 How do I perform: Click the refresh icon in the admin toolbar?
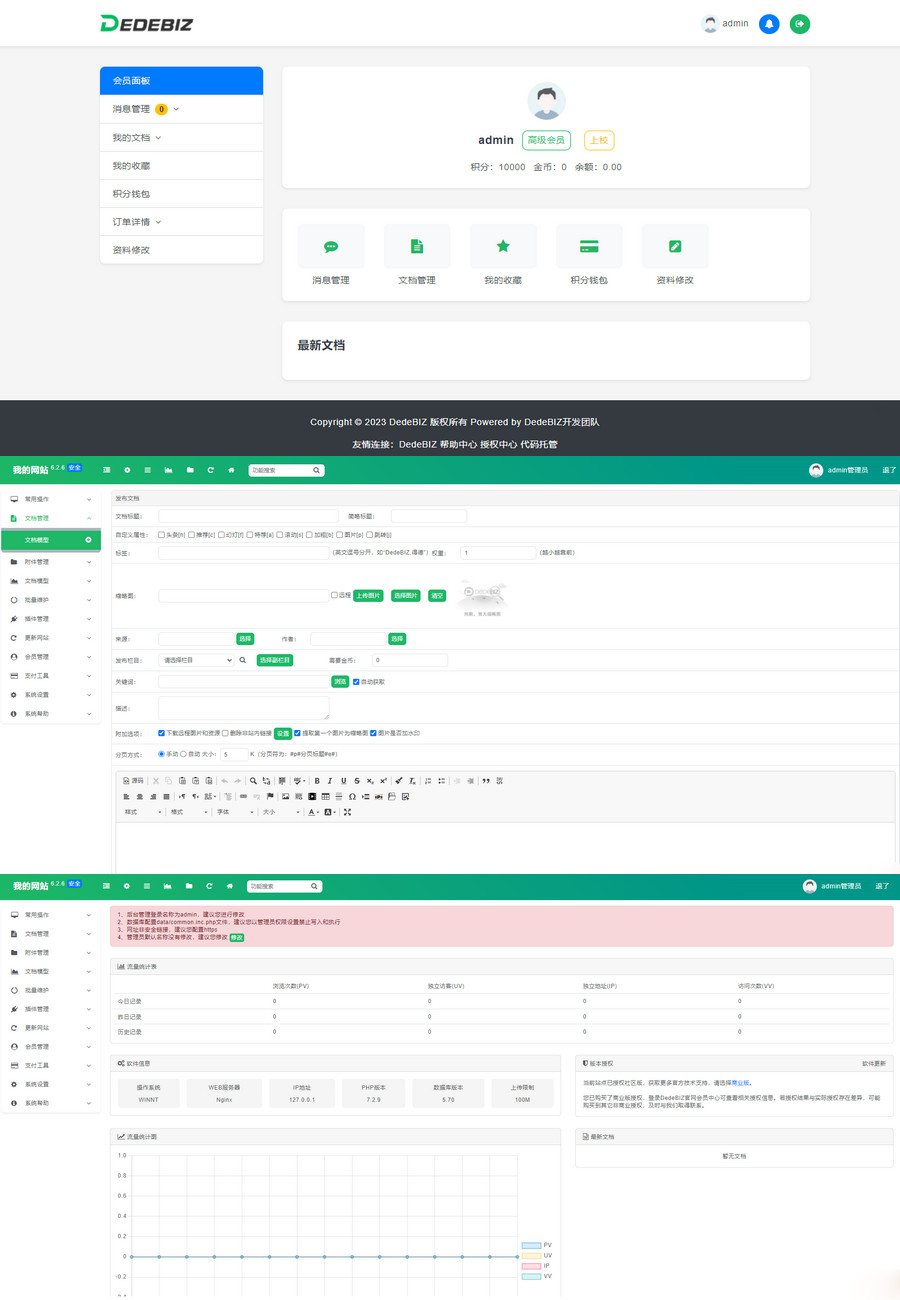point(208,469)
